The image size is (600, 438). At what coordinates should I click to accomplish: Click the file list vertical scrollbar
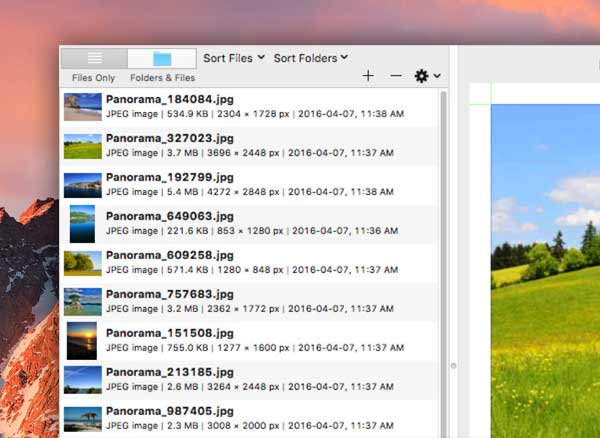(443, 264)
